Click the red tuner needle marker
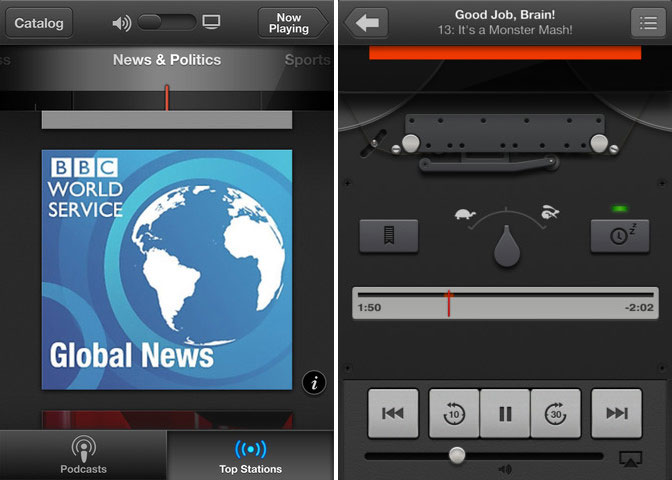 pyautogui.click(x=167, y=98)
